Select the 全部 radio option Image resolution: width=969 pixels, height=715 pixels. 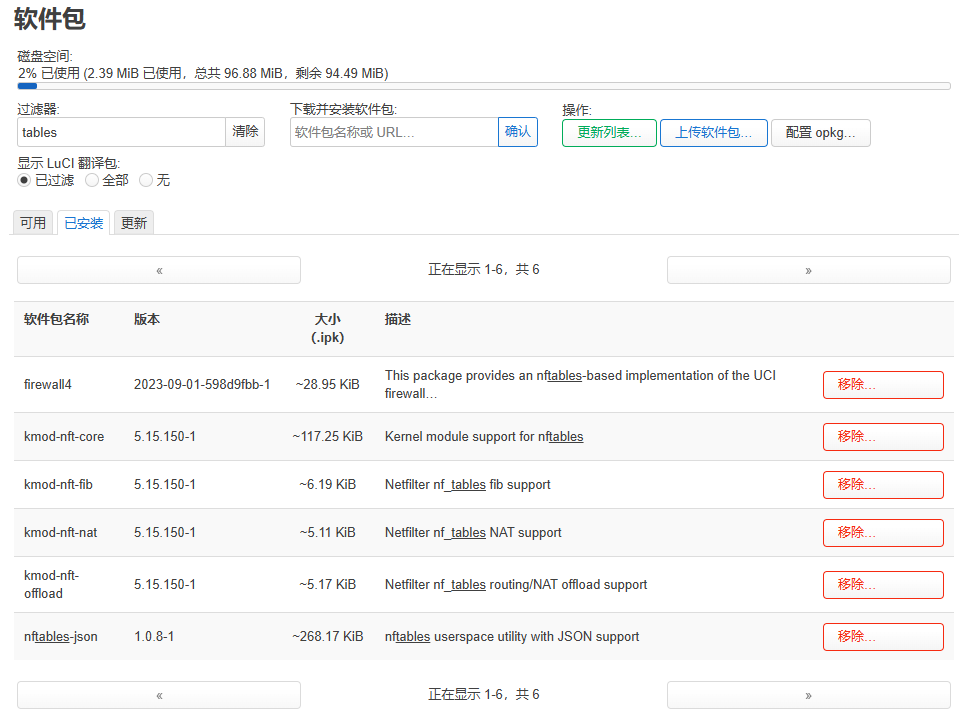tap(92, 180)
